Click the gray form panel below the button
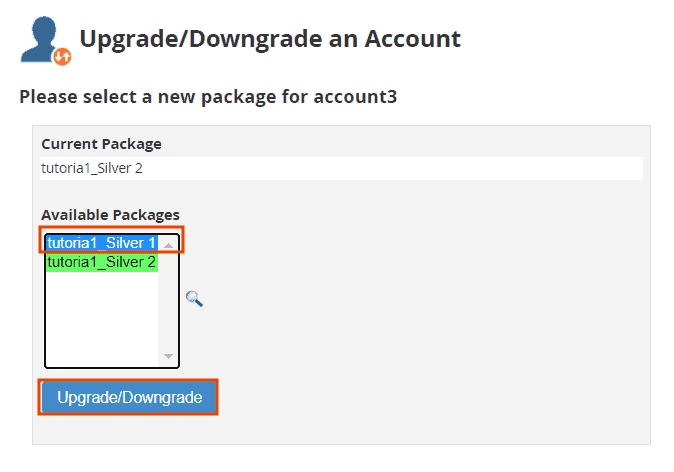674x472 pixels. [x=341, y=430]
